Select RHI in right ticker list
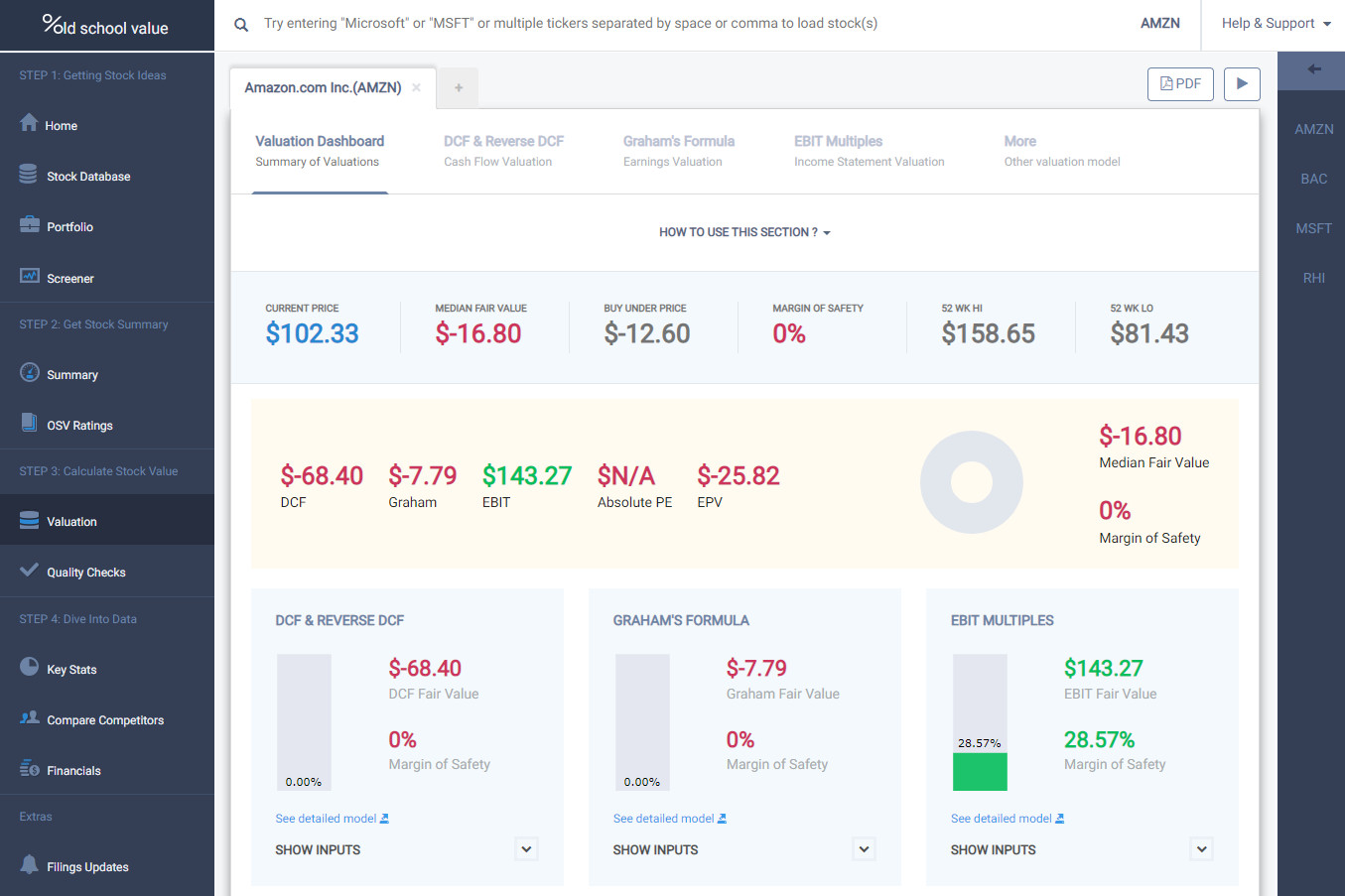Image resolution: width=1345 pixels, height=896 pixels. 1313,278
